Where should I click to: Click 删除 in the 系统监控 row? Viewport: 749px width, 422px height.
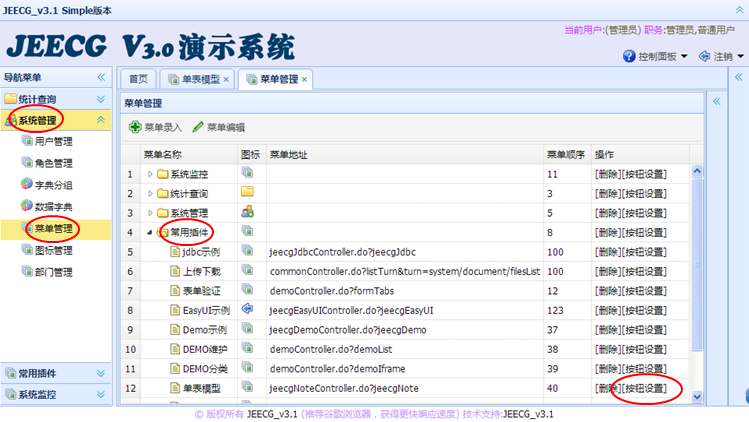click(x=608, y=174)
